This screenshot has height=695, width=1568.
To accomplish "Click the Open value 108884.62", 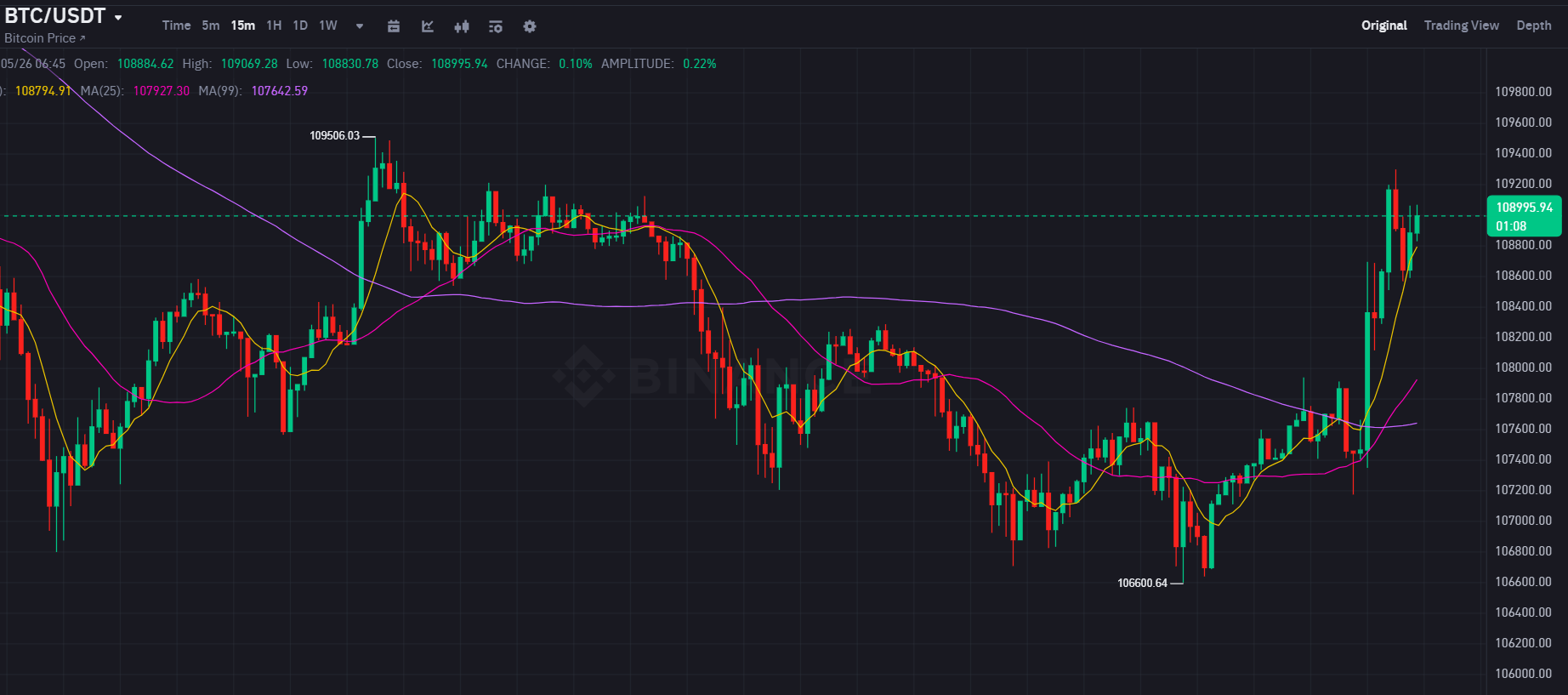I will tap(145, 64).
